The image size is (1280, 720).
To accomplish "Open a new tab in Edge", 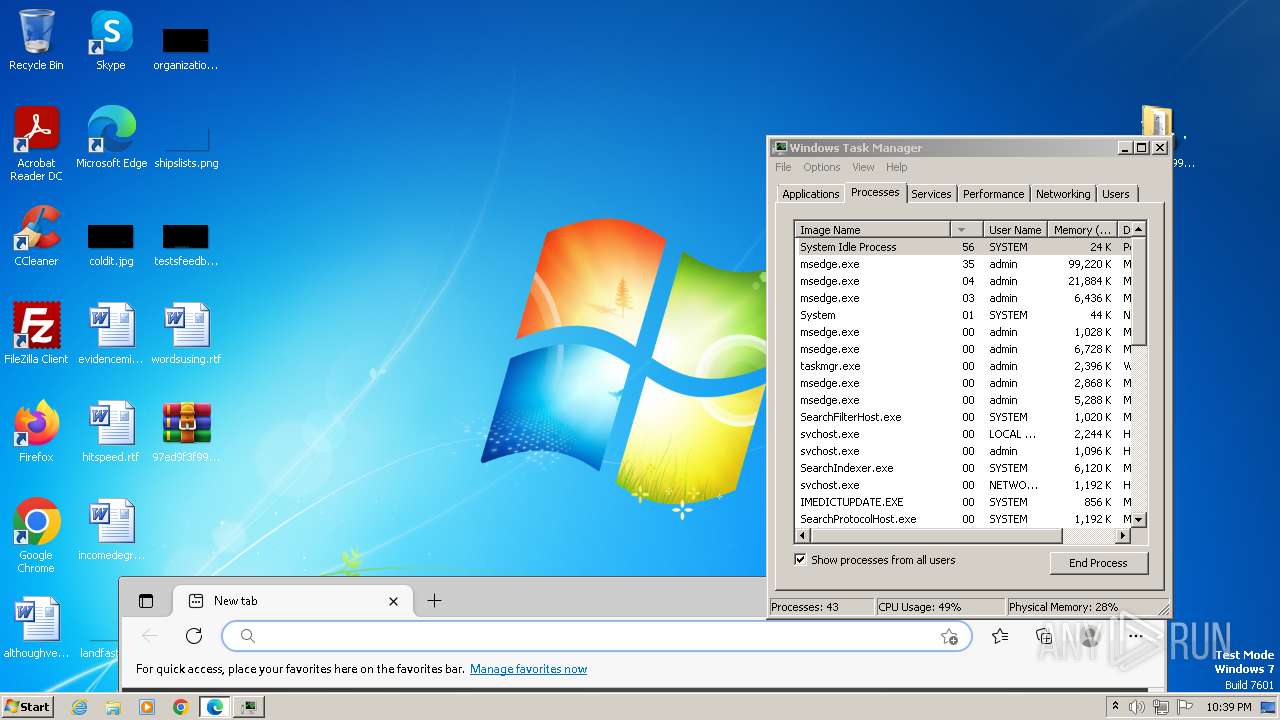I will 434,601.
